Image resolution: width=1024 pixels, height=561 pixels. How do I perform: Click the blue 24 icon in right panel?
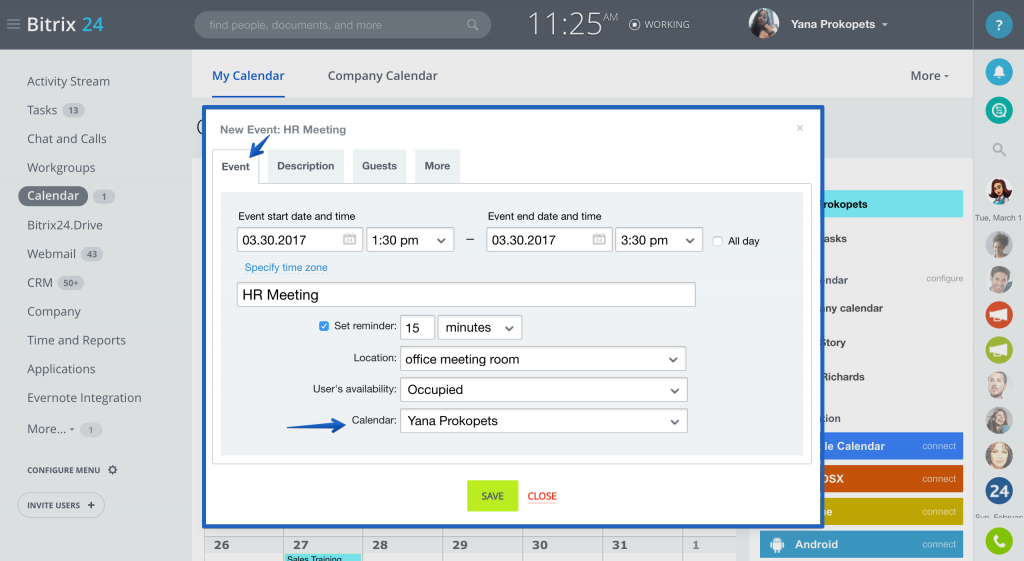999,490
